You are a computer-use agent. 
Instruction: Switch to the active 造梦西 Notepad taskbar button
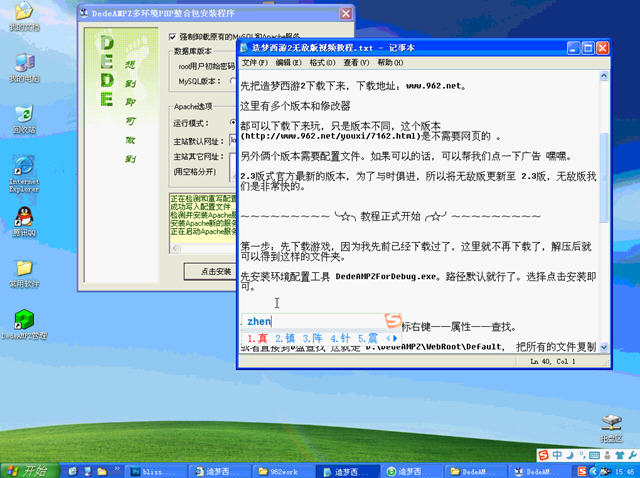(x=348, y=471)
